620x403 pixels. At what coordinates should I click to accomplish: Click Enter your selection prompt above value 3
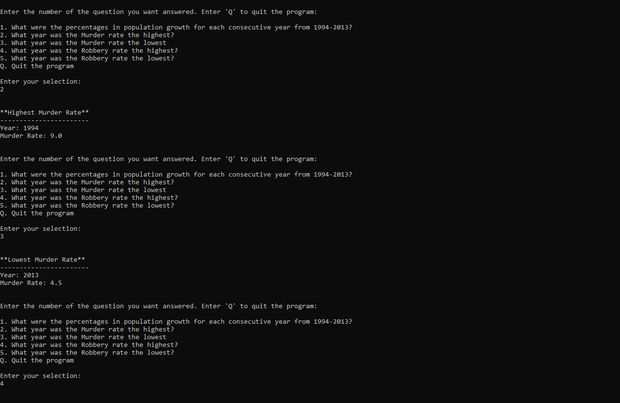click(x=40, y=229)
